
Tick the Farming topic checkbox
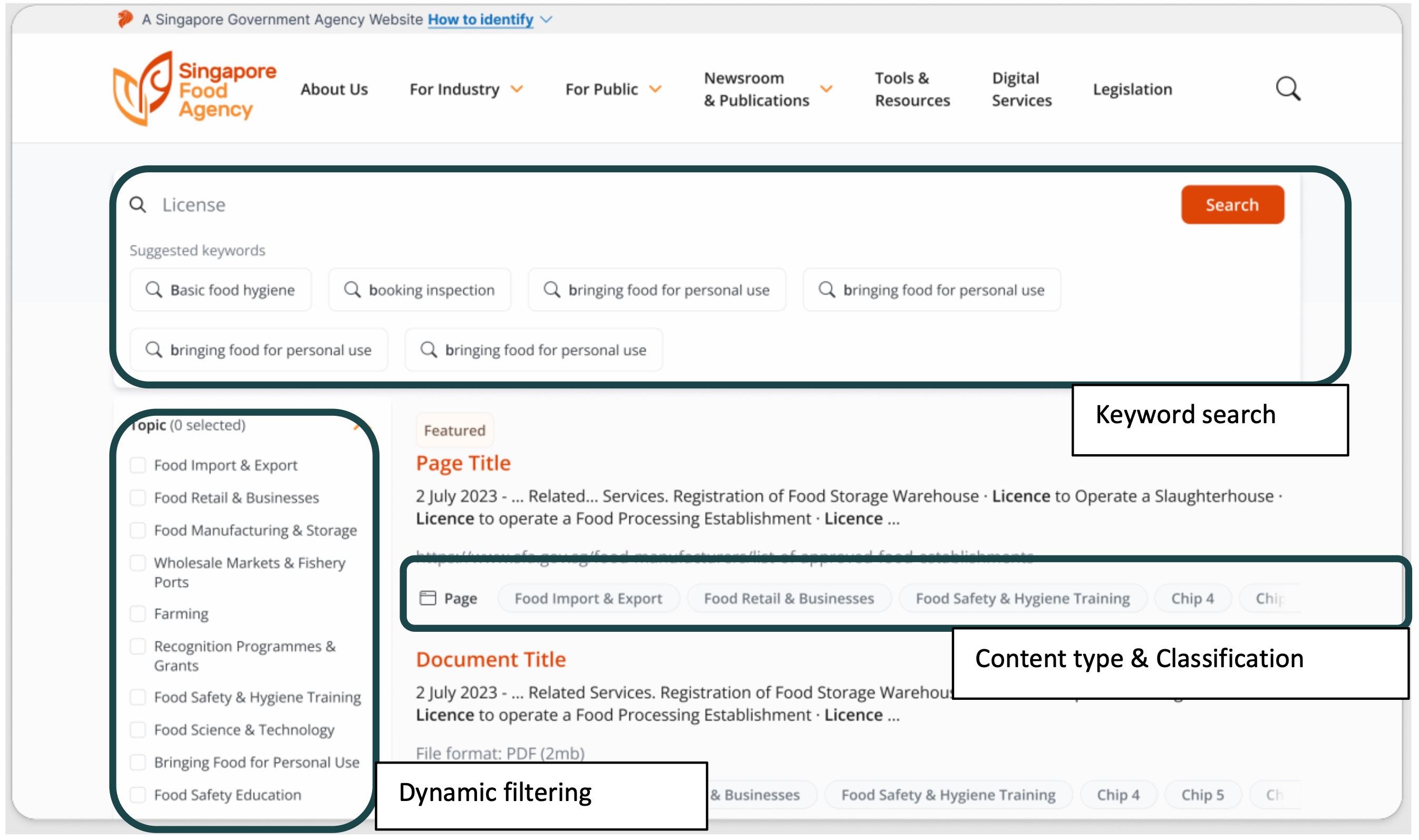pos(138,613)
